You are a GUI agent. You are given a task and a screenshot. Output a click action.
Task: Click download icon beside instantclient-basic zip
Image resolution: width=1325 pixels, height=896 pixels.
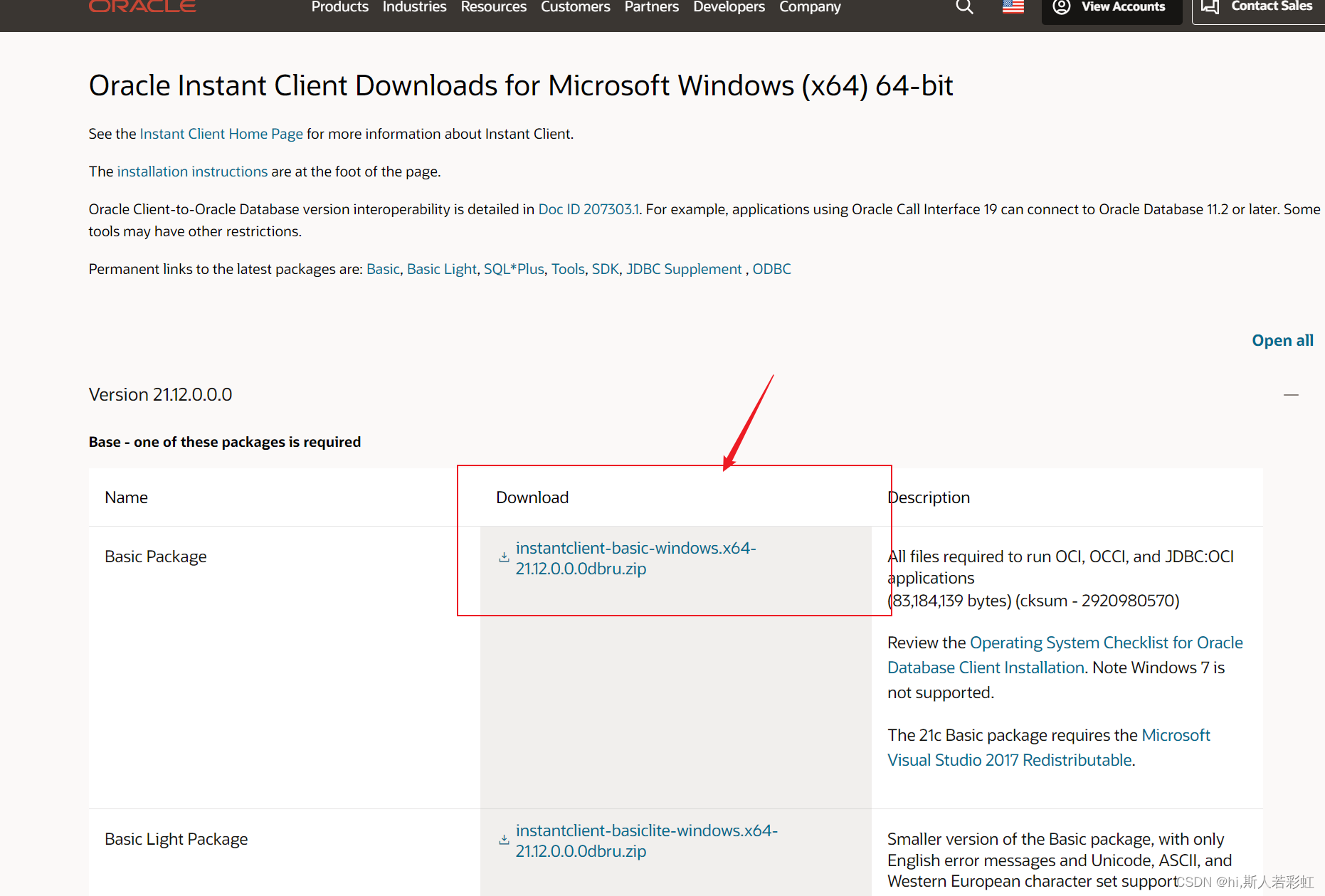coord(504,557)
